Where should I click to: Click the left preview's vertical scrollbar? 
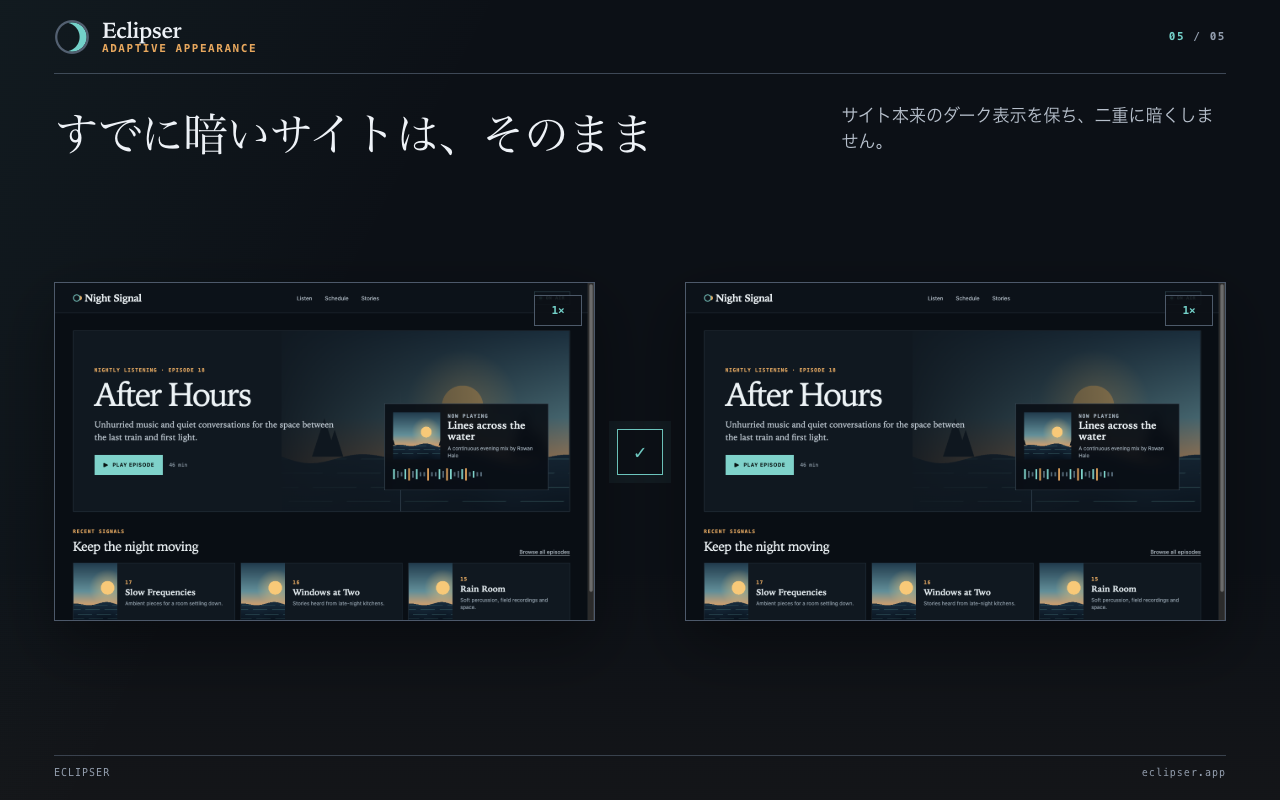[591, 438]
